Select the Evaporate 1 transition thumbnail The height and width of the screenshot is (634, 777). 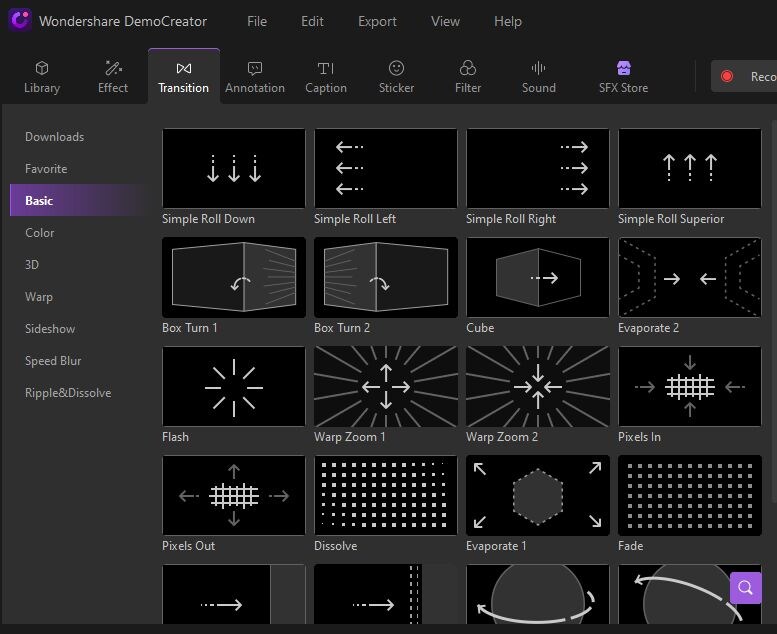tap(537, 495)
